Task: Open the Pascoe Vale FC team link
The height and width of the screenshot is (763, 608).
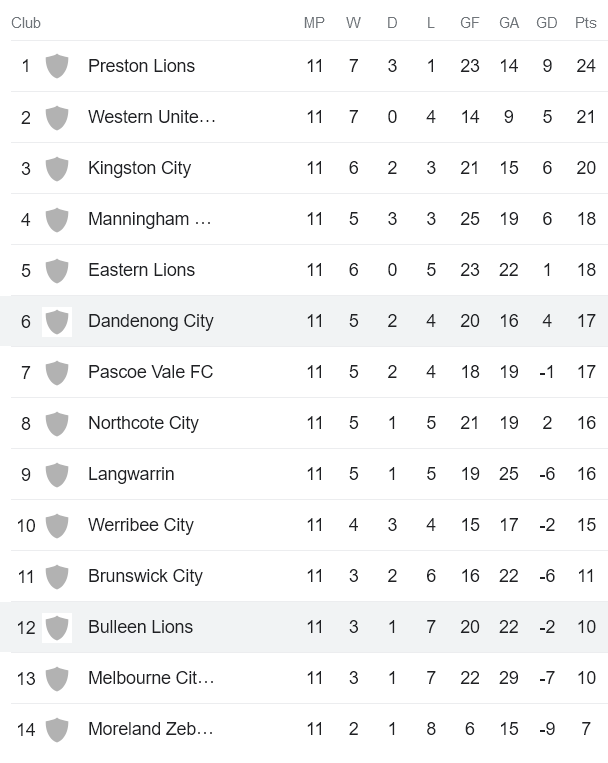Action: coord(150,372)
